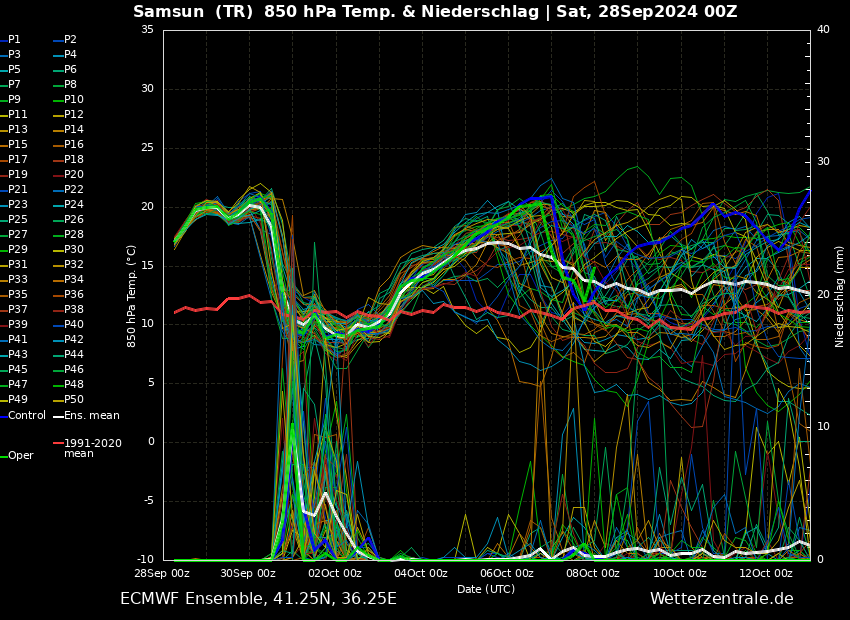Image resolution: width=850 pixels, height=620 pixels.
Task: Click the "Niederschlag (mm)" axis title
Action: tap(839, 297)
